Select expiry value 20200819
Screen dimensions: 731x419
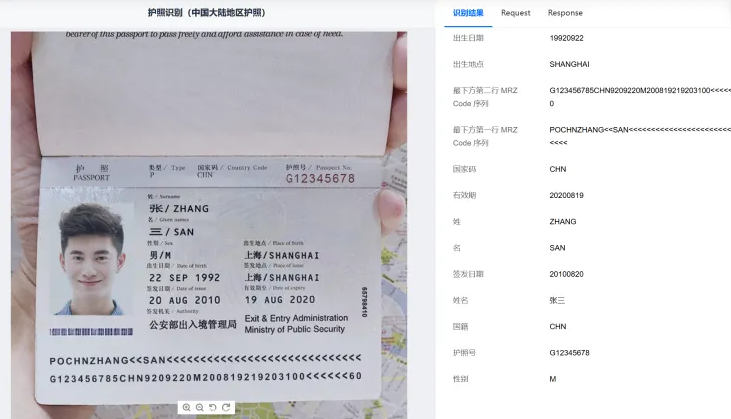pos(566,195)
